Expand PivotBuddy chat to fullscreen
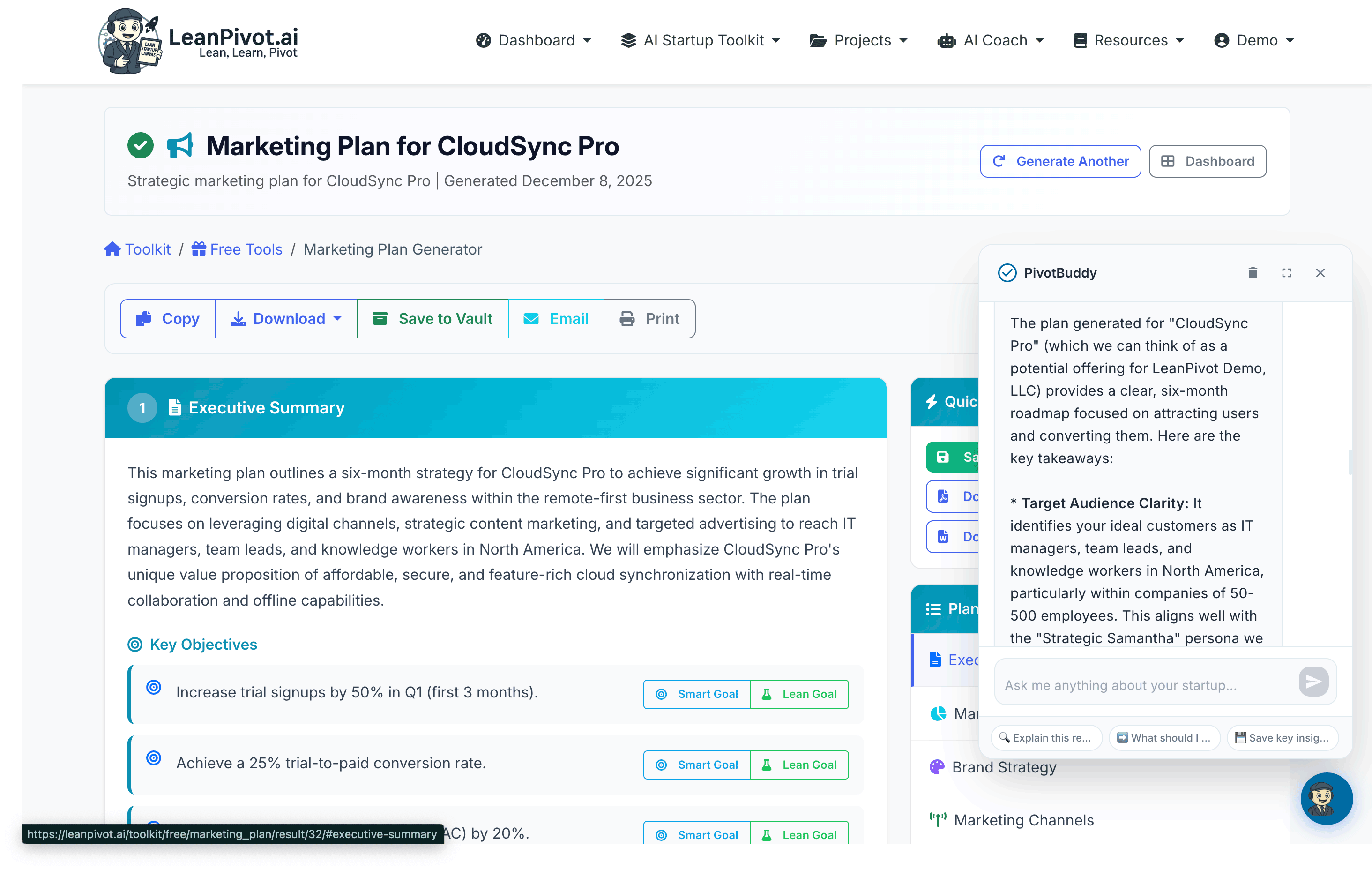 click(x=1287, y=273)
